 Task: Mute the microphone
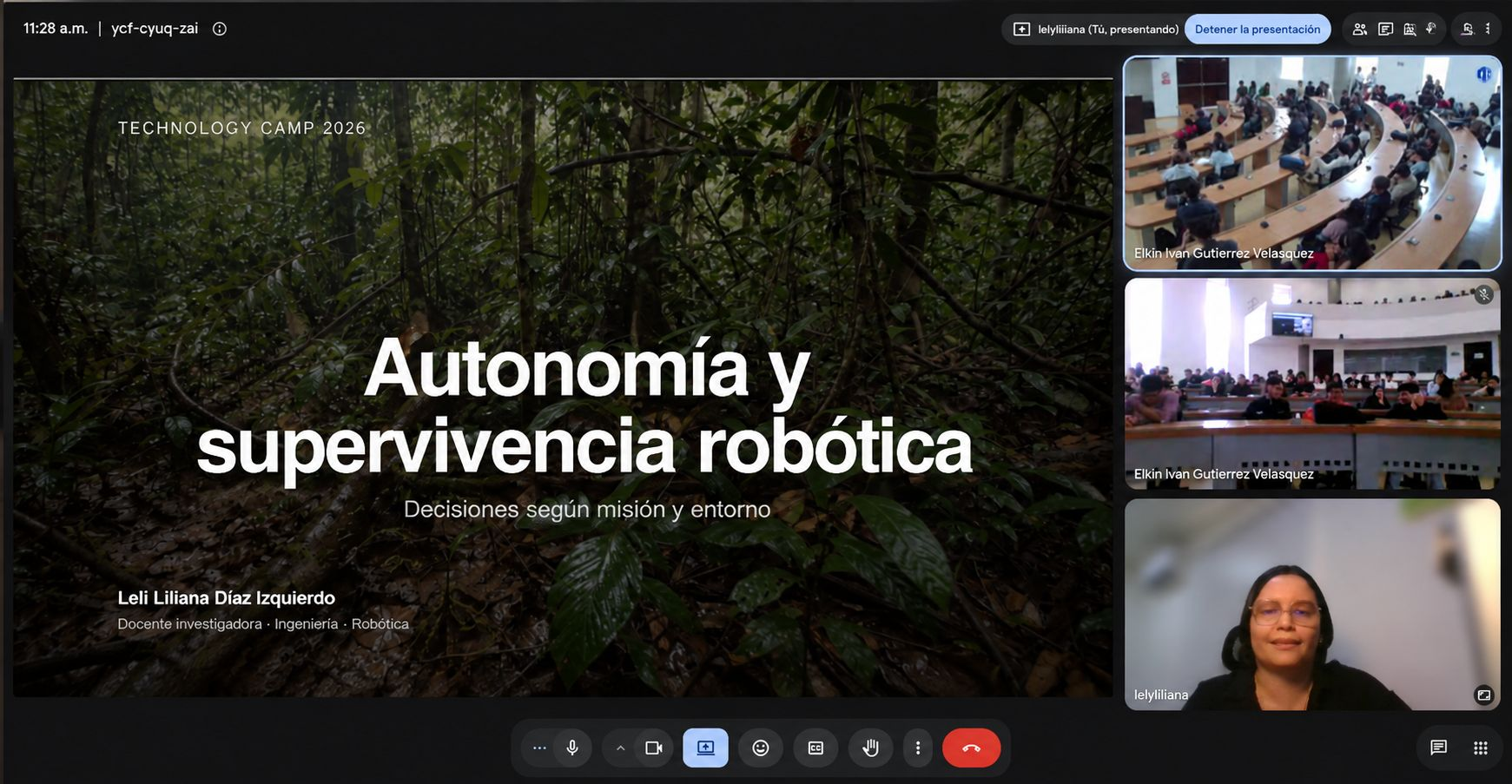[572, 748]
